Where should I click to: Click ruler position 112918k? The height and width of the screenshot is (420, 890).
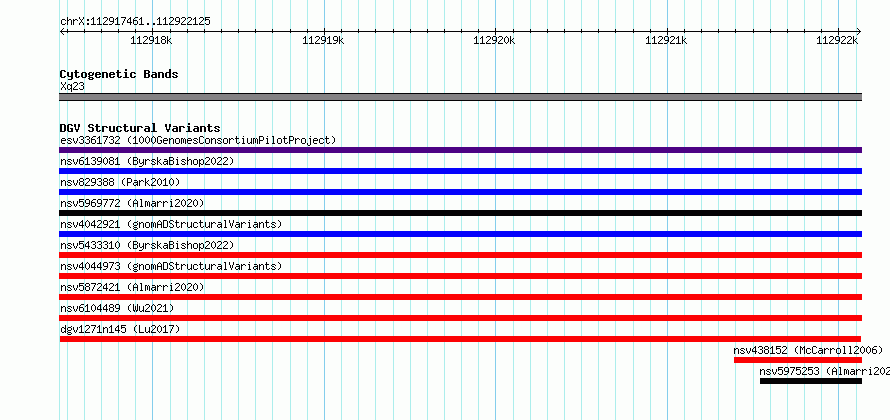(x=152, y=40)
